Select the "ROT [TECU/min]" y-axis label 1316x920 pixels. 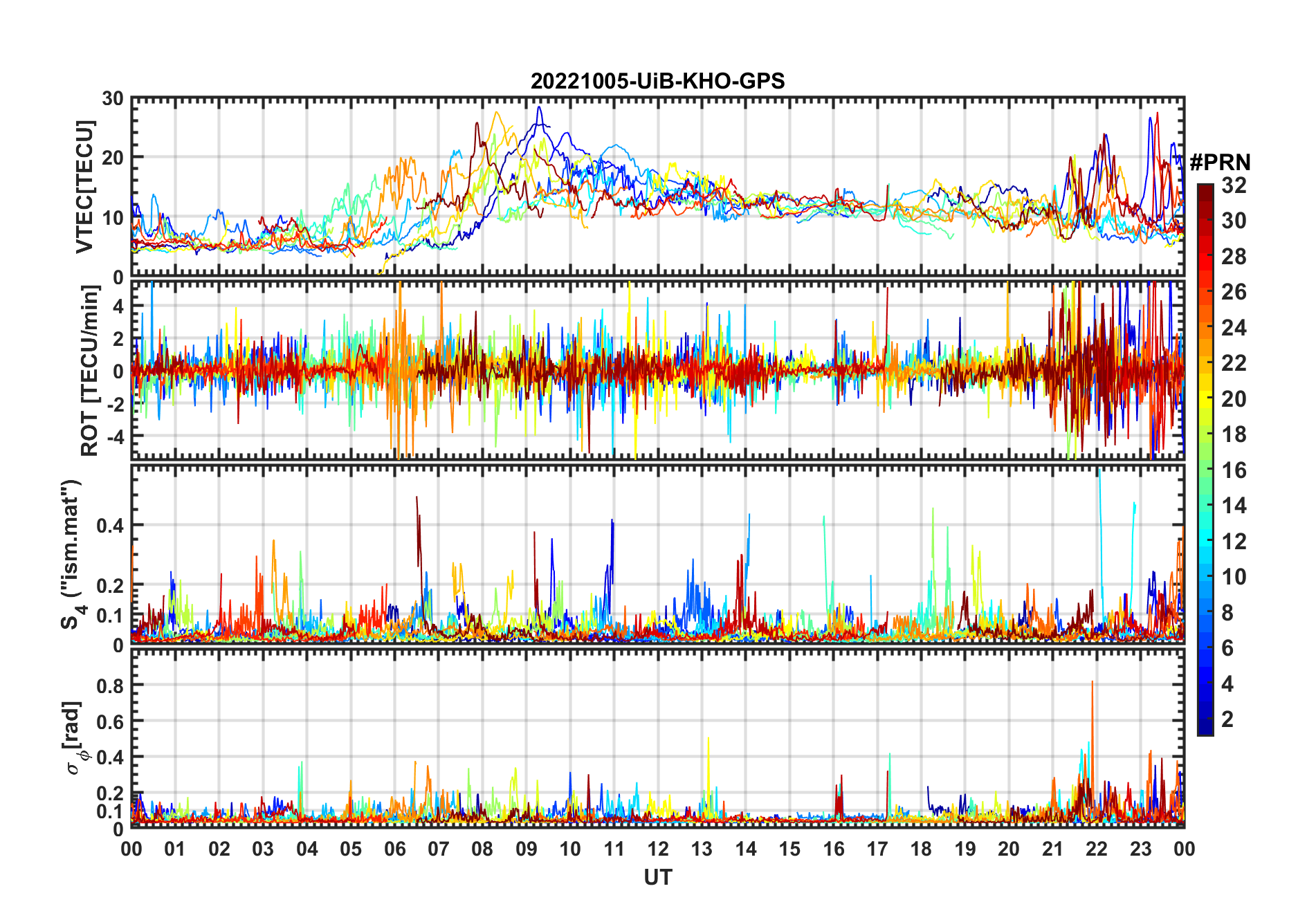(90, 371)
